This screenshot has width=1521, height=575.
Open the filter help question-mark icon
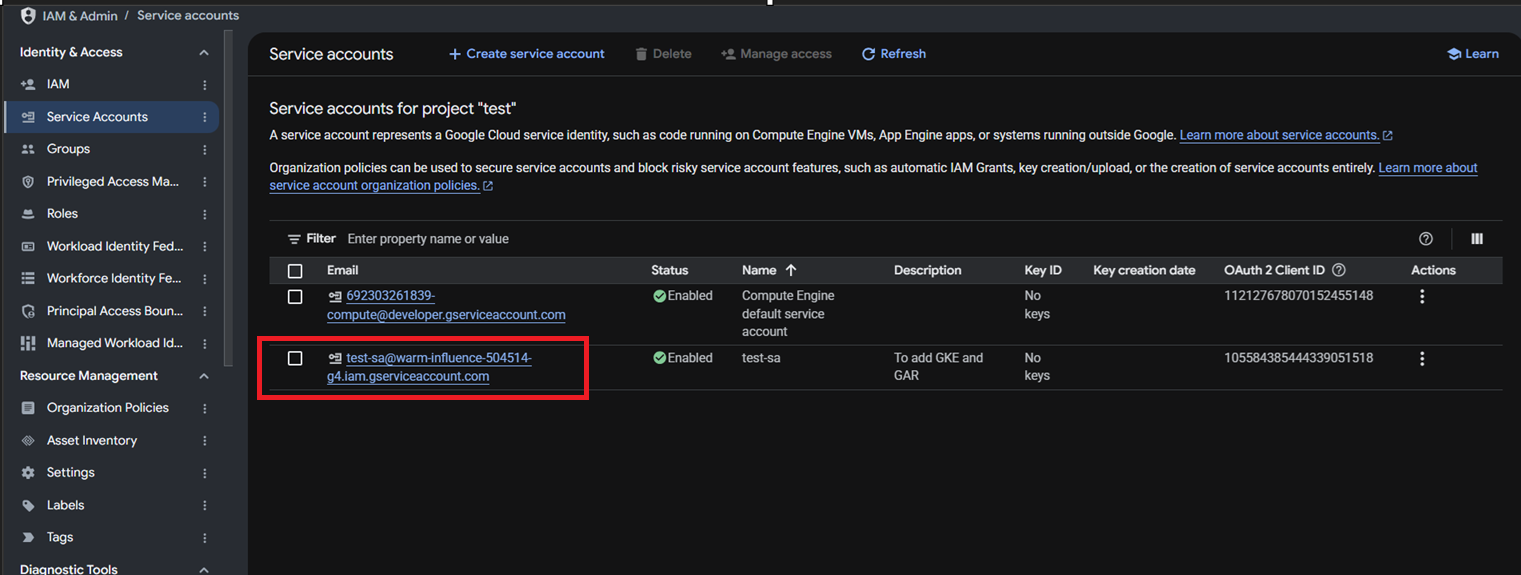click(x=1426, y=239)
